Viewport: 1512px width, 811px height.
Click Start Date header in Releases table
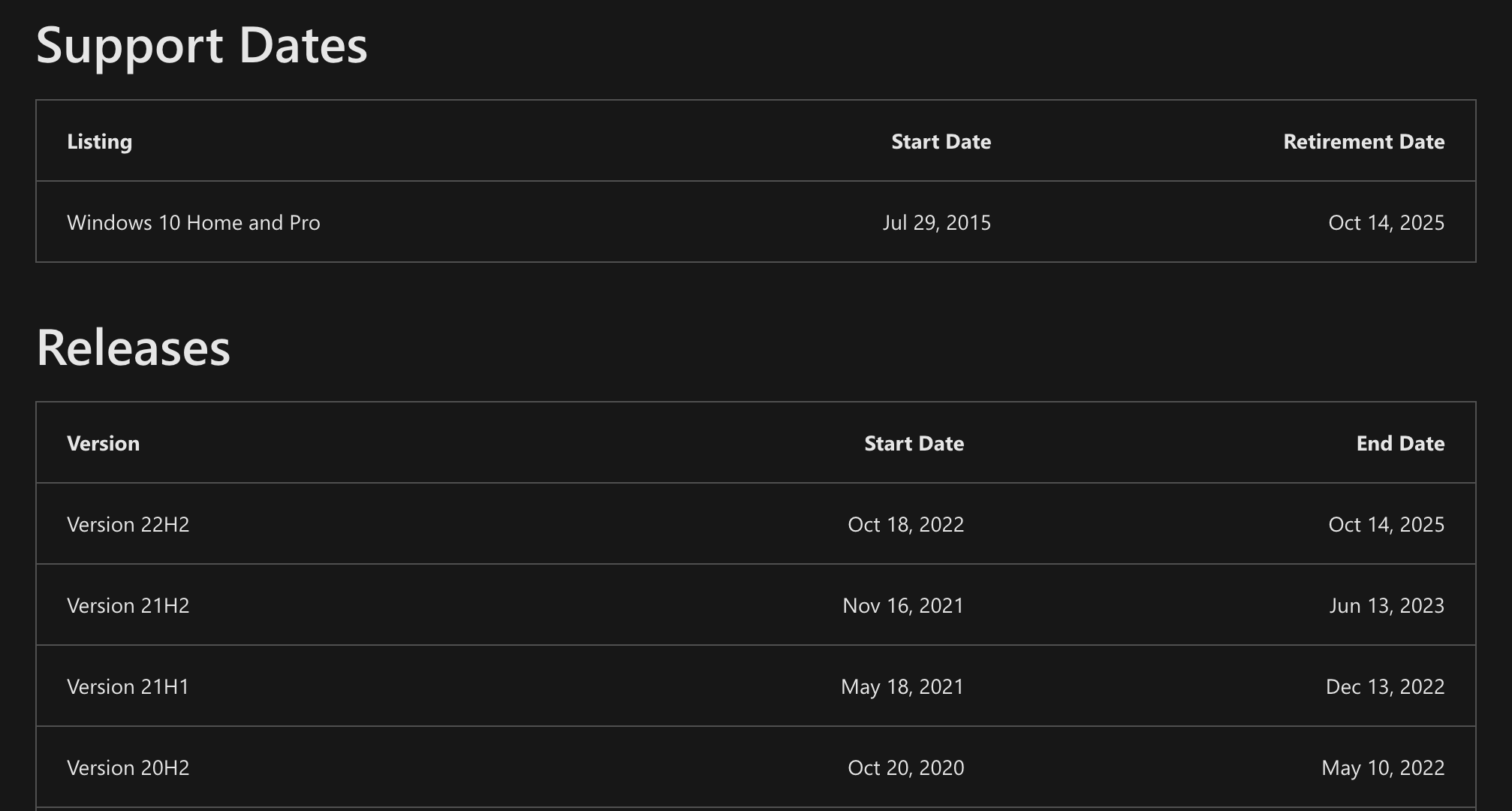pyautogui.click(x=914, y=444)
